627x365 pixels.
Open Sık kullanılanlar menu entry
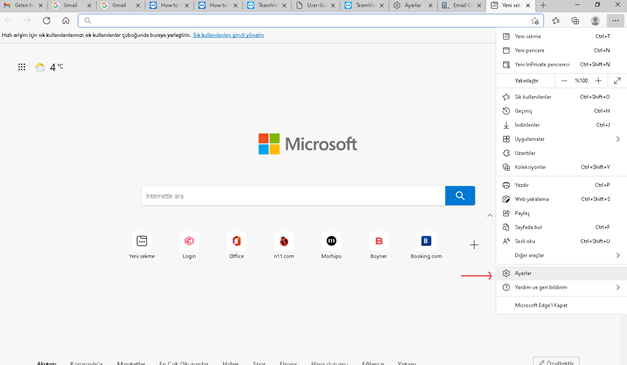[561, 97]
